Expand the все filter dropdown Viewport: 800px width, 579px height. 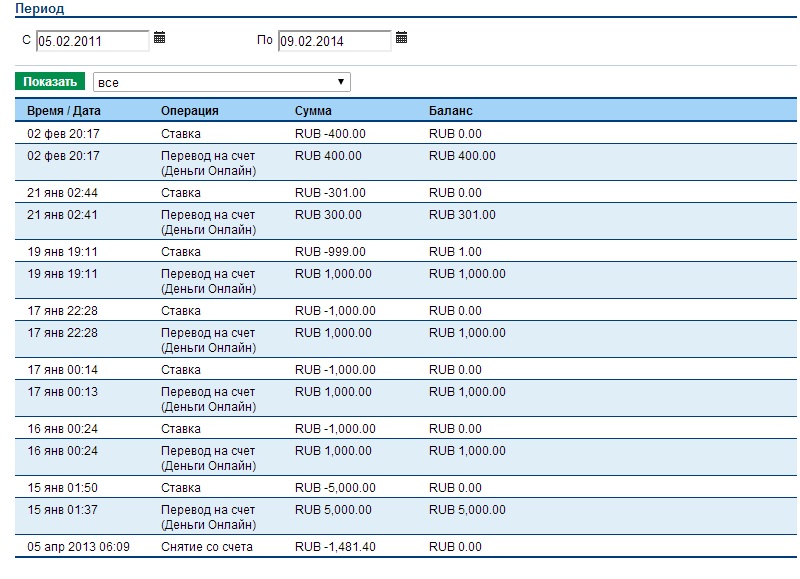[x=221, y=82]
